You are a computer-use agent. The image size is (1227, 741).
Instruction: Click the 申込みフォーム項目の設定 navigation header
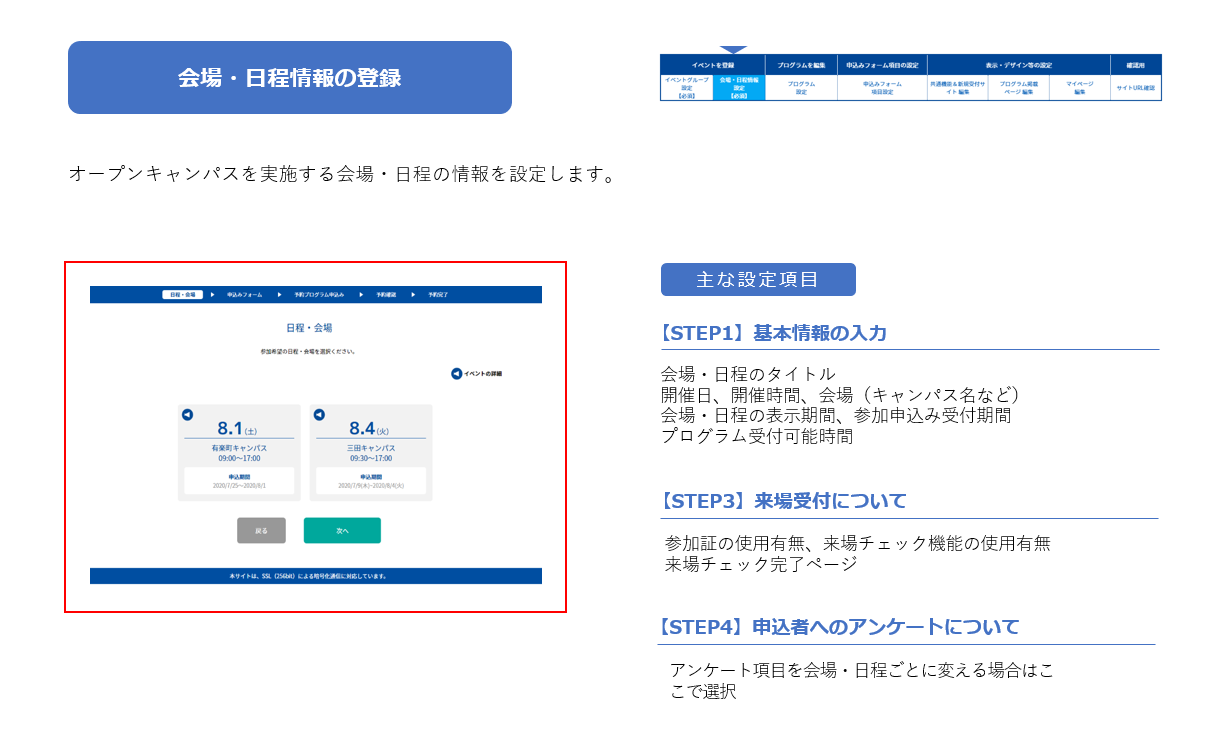pos(882,64)
